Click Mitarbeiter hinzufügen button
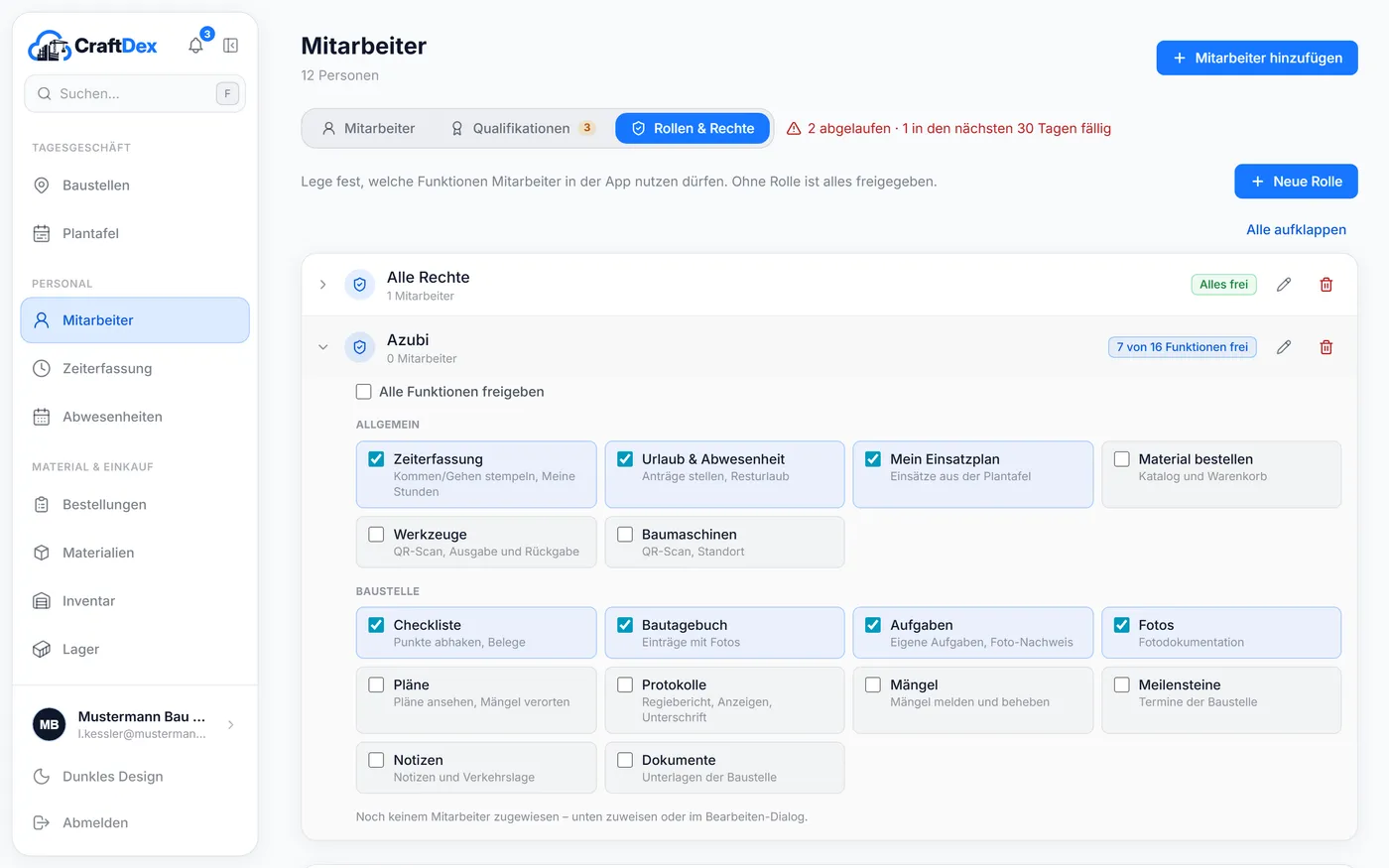Screen dimensions: 1389x868 (1257, 59)
